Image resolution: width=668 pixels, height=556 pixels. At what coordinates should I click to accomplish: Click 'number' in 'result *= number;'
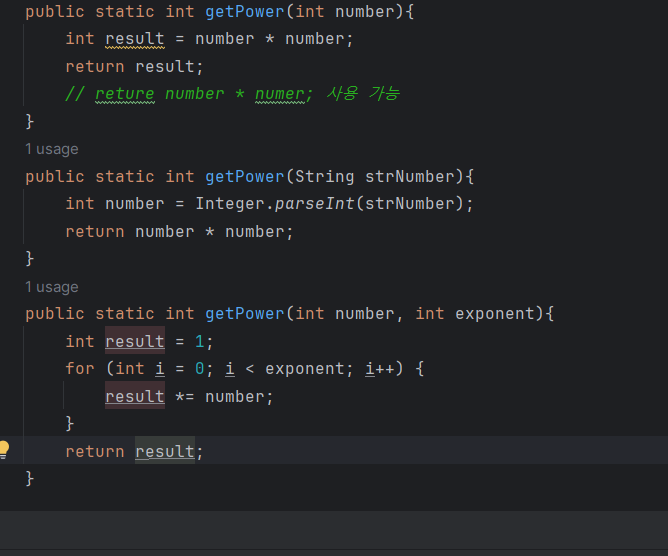[234, 397]
